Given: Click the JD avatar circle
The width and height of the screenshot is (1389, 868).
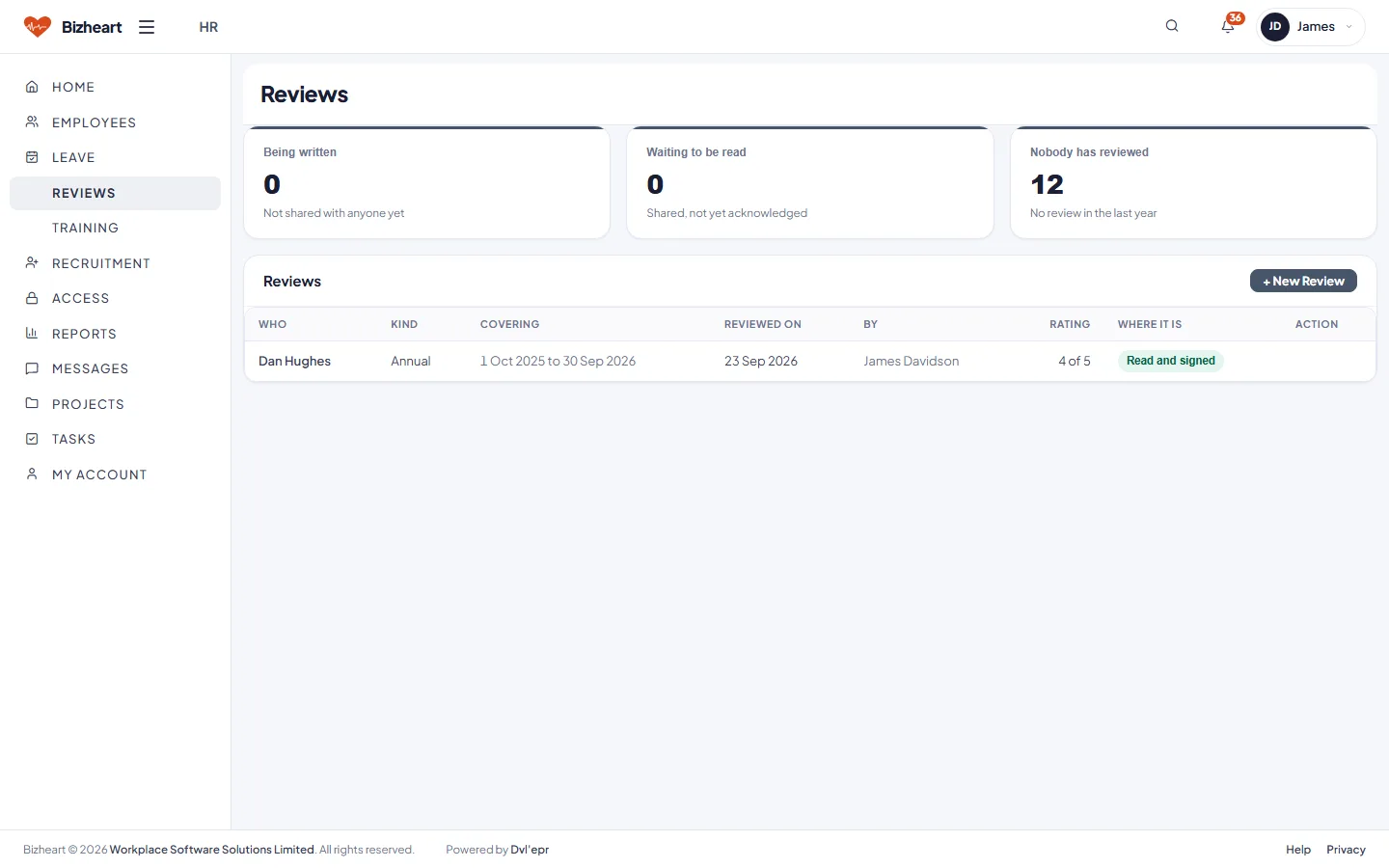Looking at the screenshot, I should (x=1275, y=27).
